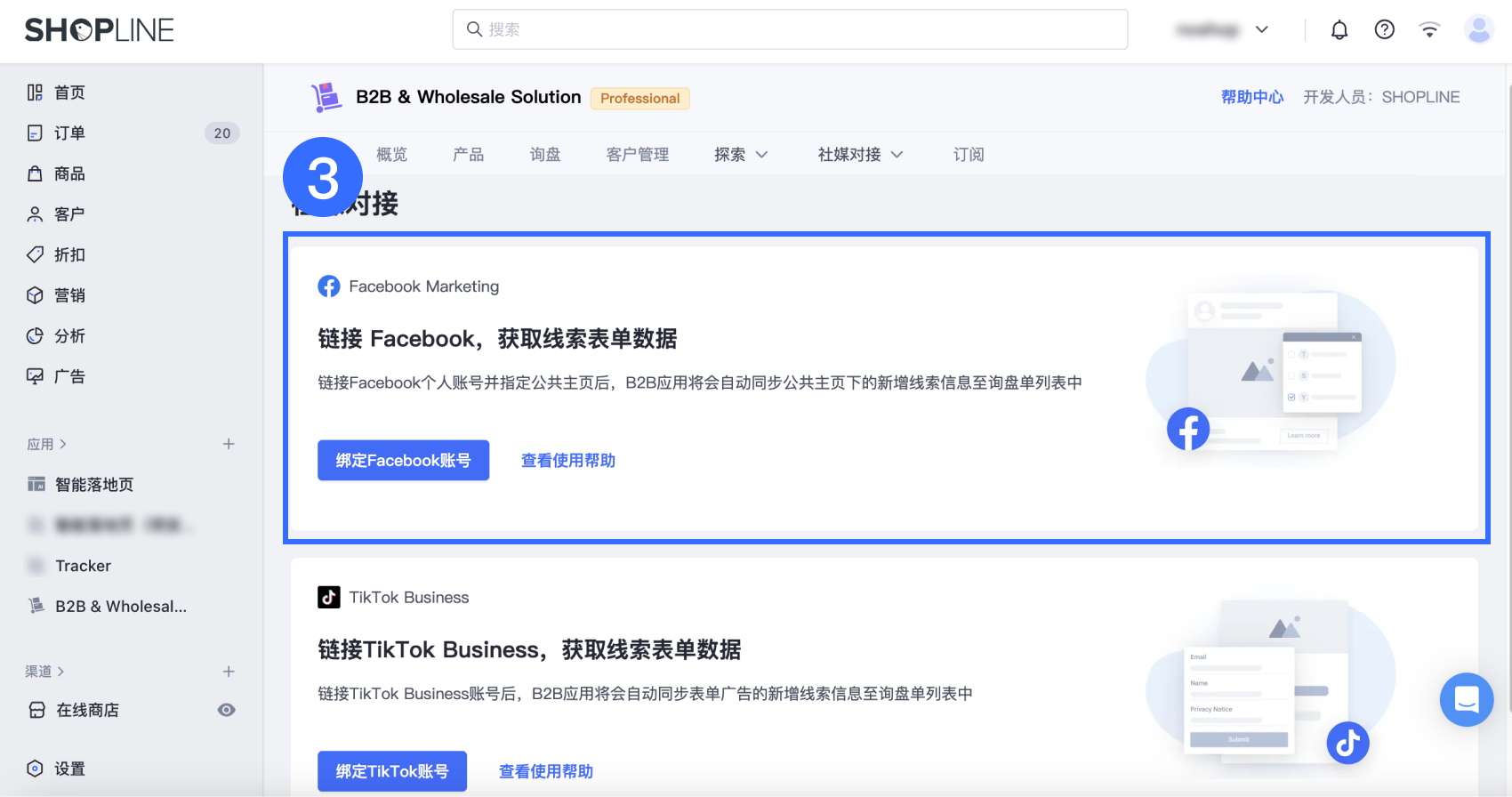
Task: Click 绑定Facebook账号 button
Action: coord(403,460)
